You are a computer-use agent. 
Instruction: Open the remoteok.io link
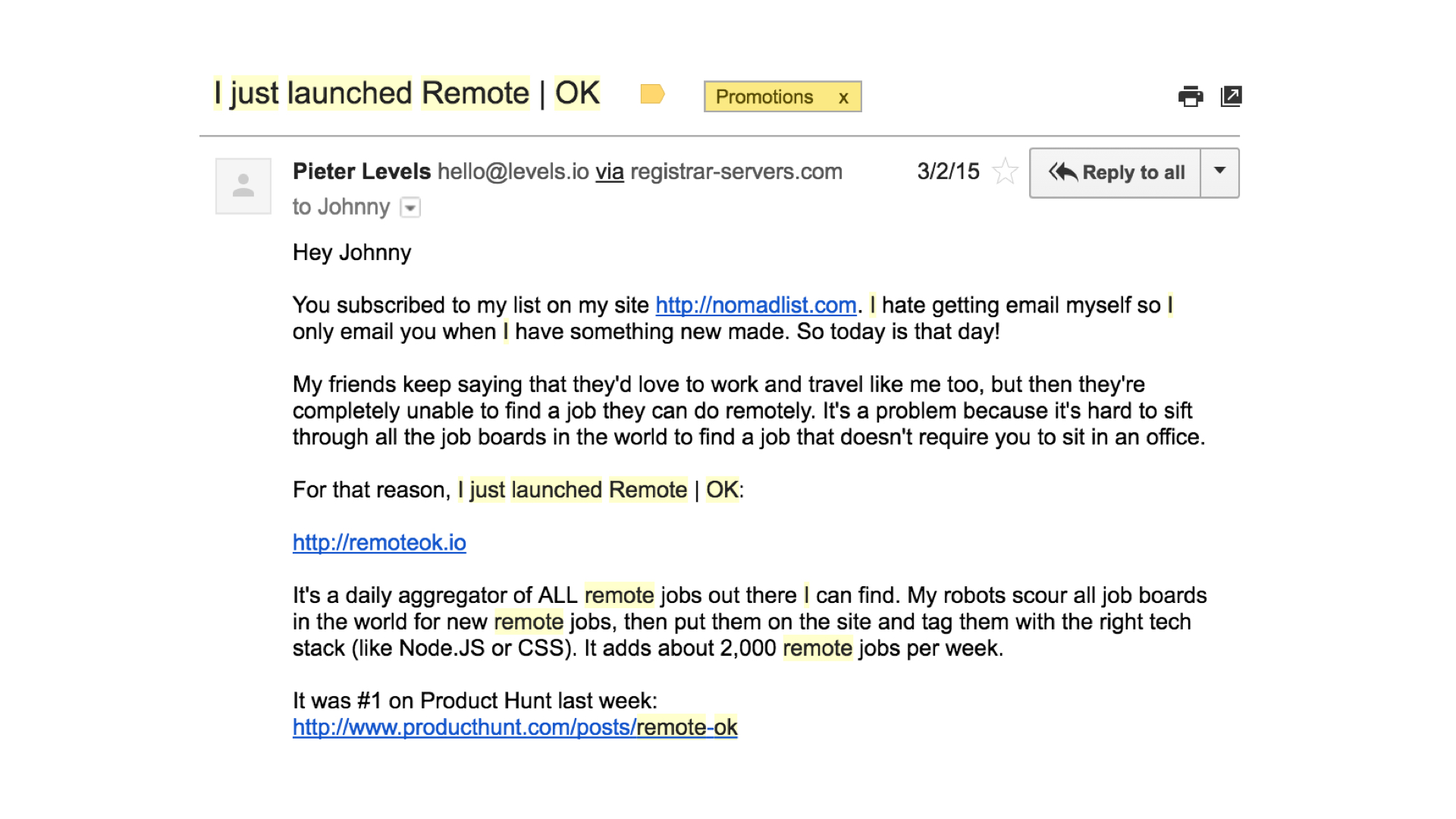point(379,542)
